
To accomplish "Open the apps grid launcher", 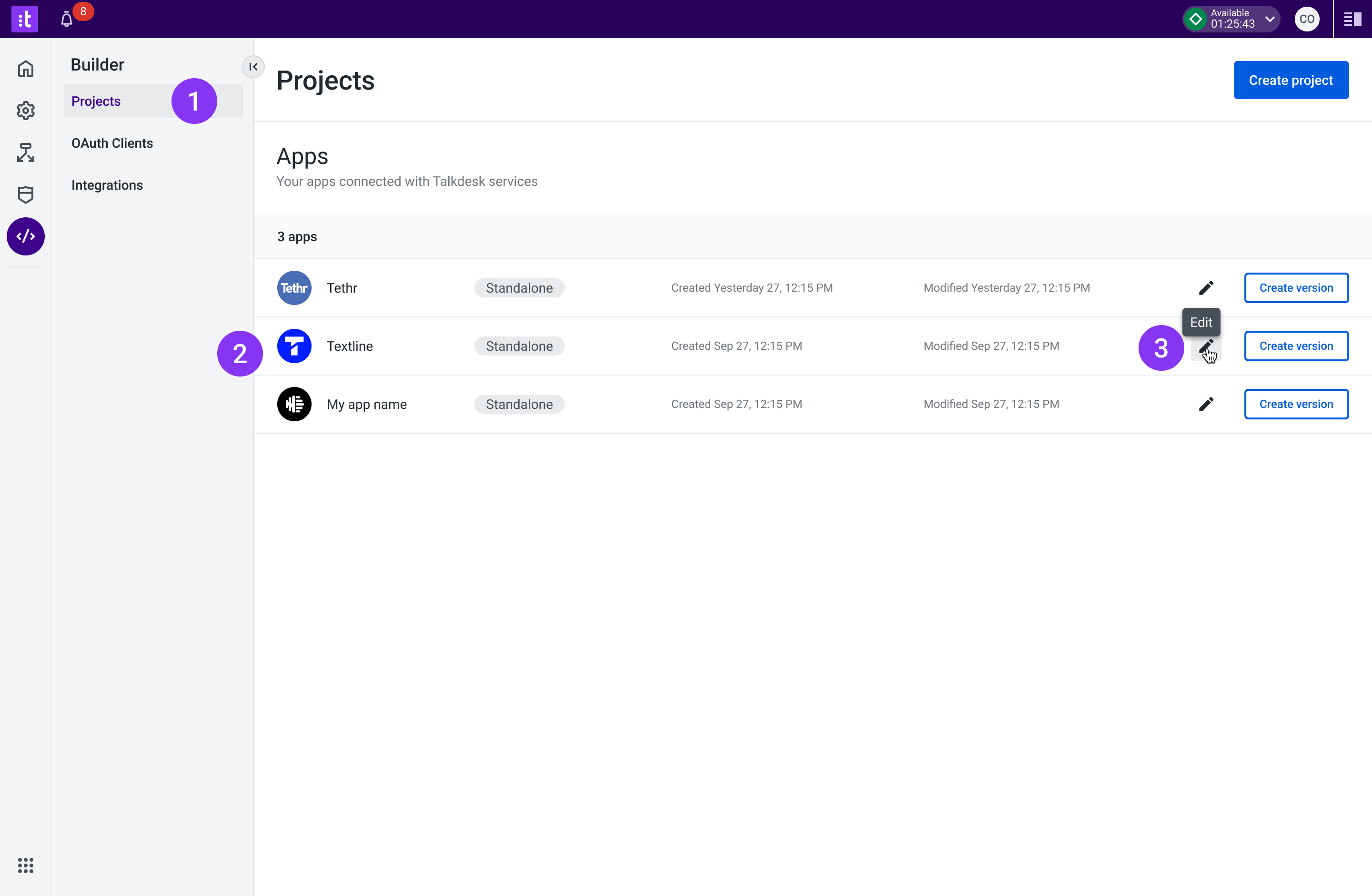I will coord(25,865).
